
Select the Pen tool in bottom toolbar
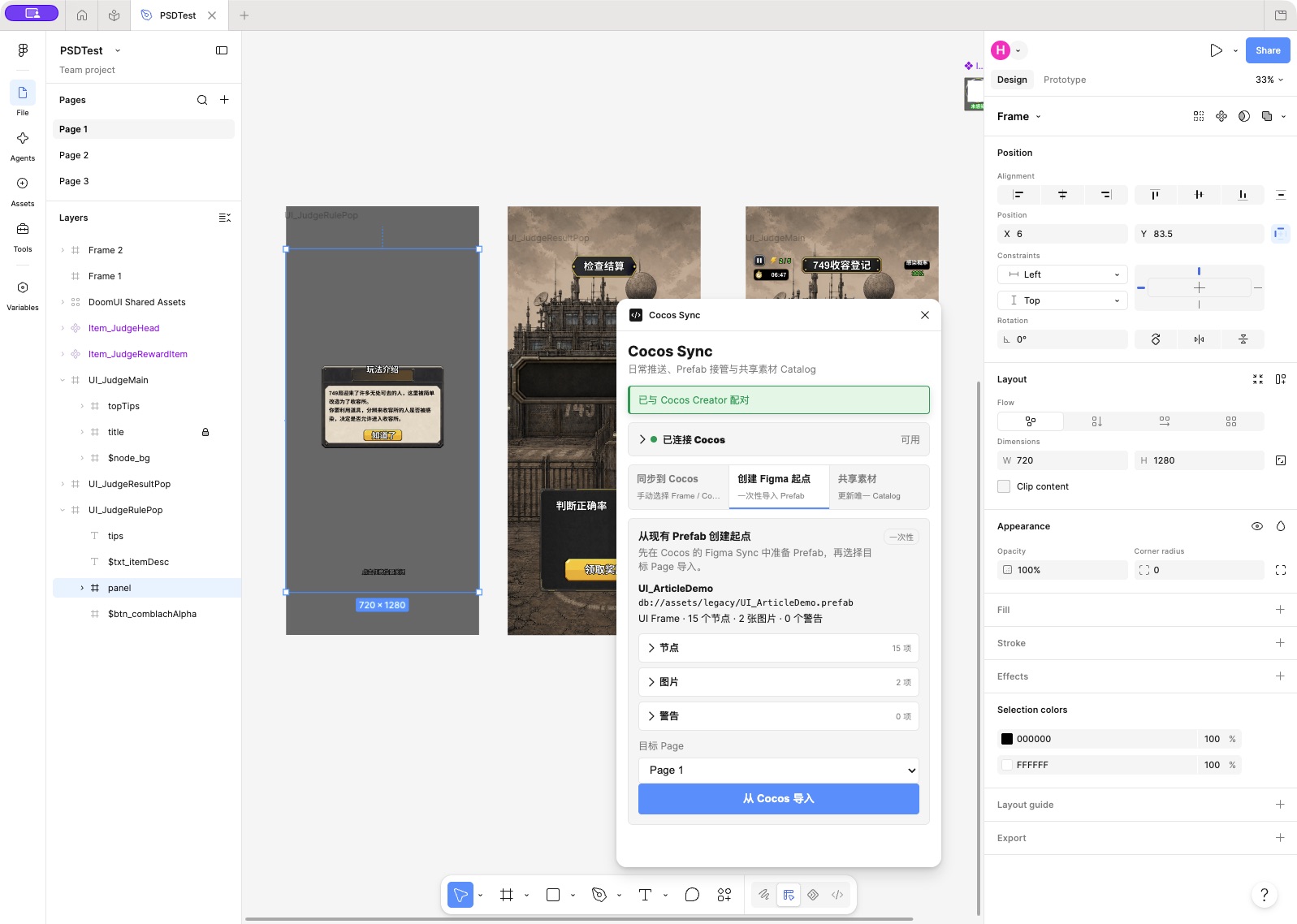599,895
